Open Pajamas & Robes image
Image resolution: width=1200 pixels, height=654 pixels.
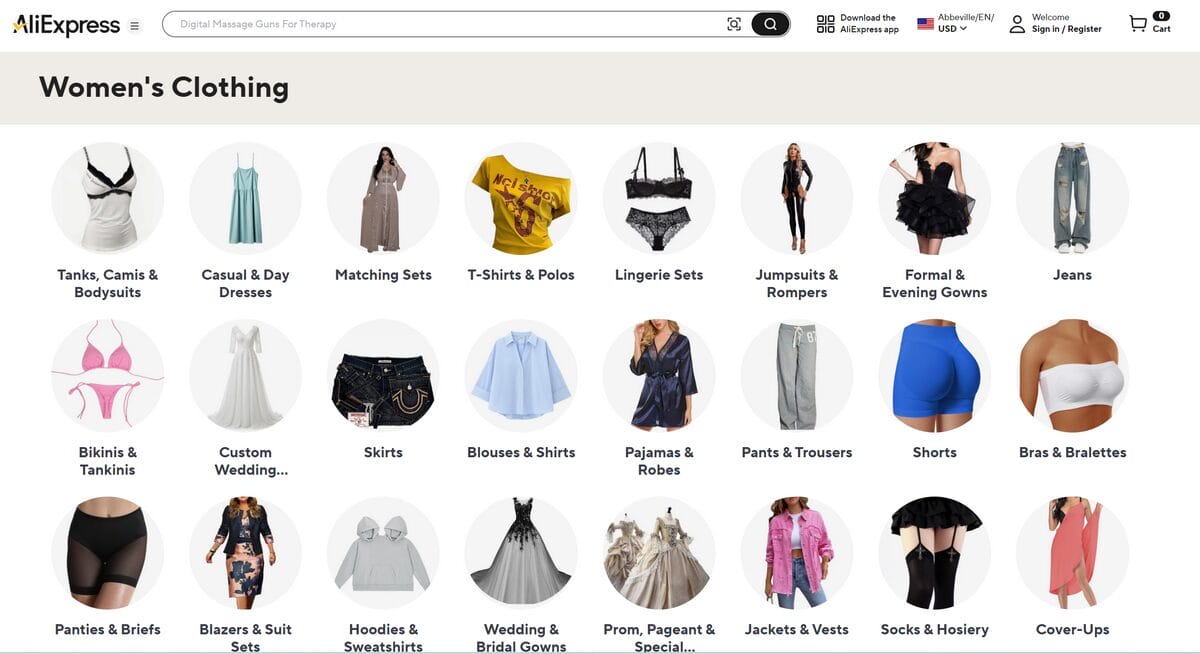point(659,375)
